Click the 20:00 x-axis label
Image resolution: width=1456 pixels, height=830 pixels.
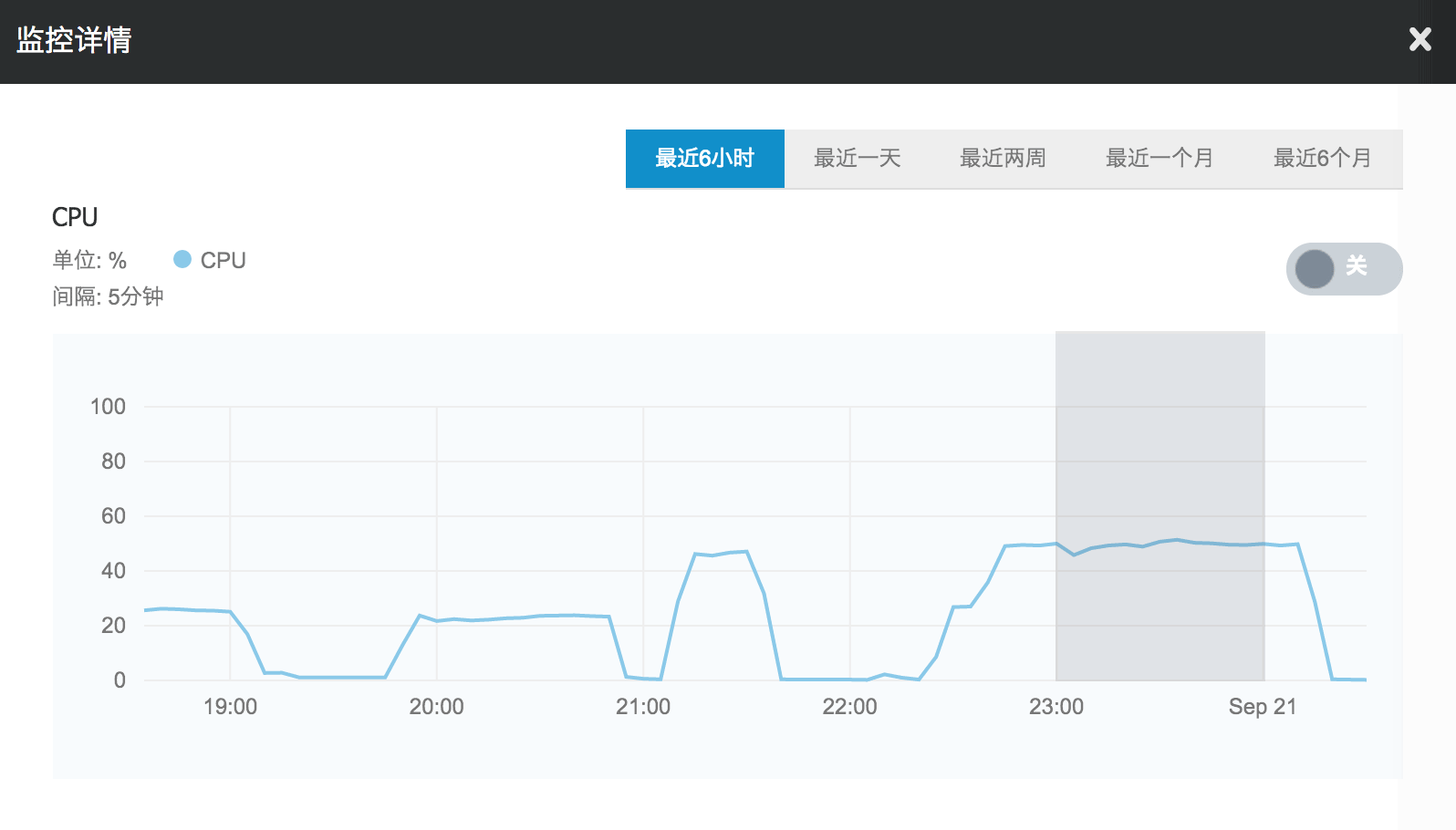pyautogui.click(x=436, y=707)
